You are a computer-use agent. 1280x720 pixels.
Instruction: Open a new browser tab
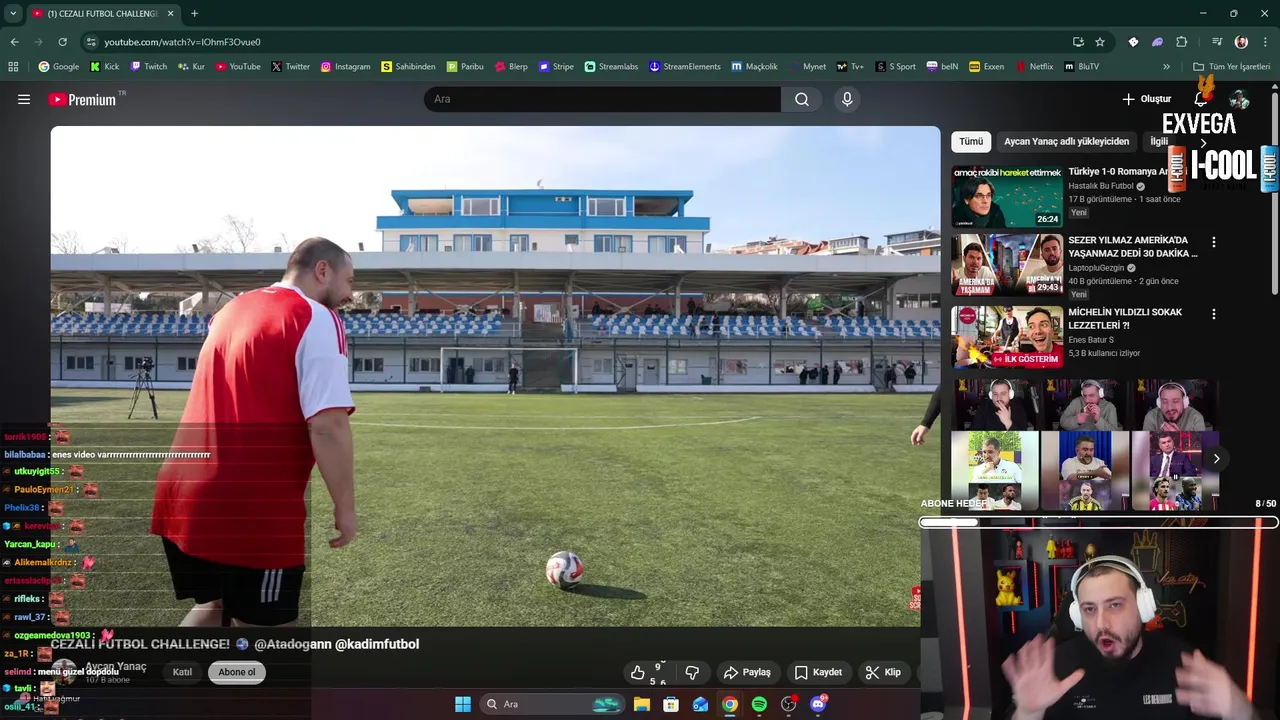coord(194,13)
